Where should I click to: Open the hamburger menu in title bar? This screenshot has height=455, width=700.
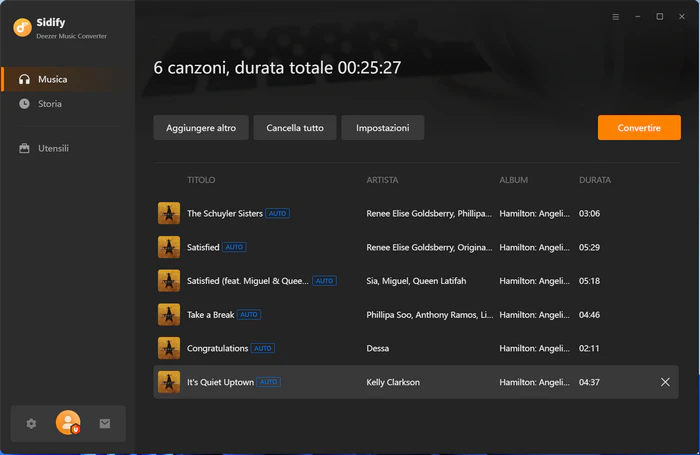(x=616, y=17)
